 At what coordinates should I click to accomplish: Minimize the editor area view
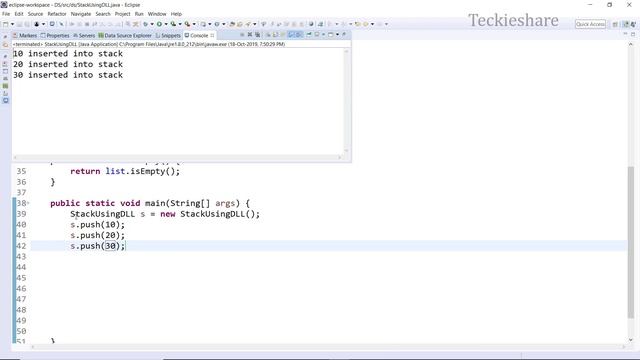coord(625,34)
